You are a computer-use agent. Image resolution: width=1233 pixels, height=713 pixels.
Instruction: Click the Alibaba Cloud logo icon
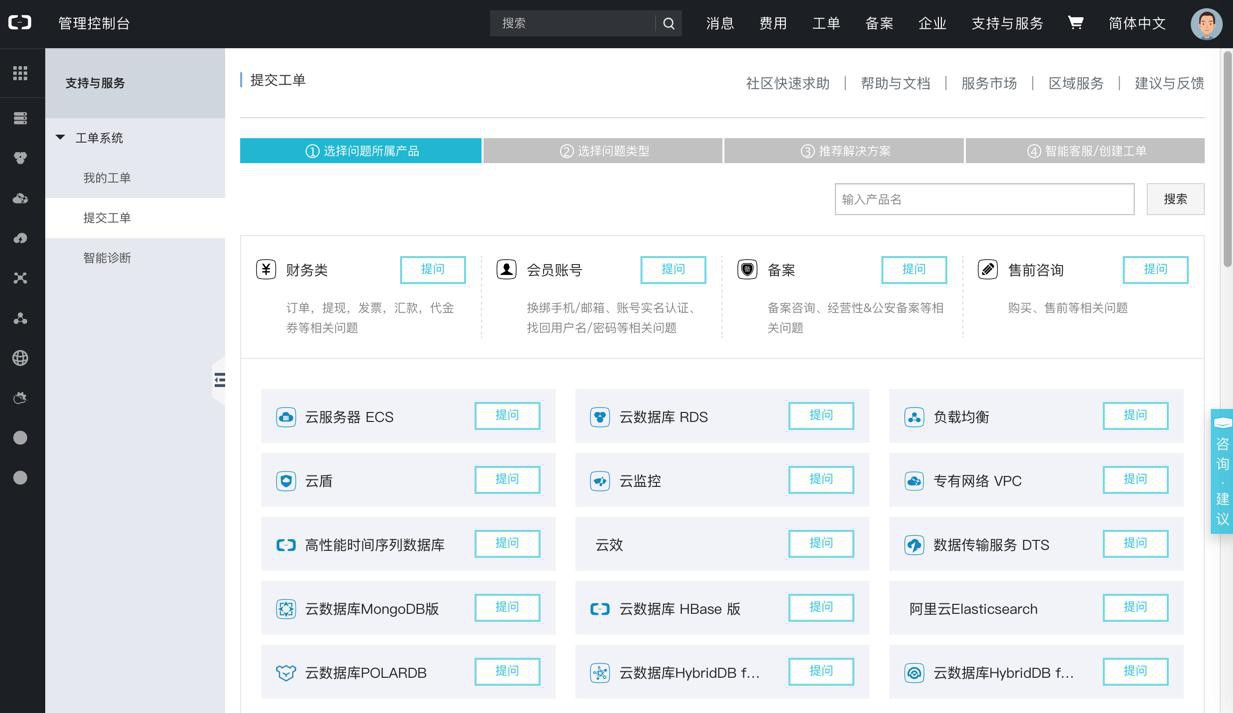(x=20, y=22)
